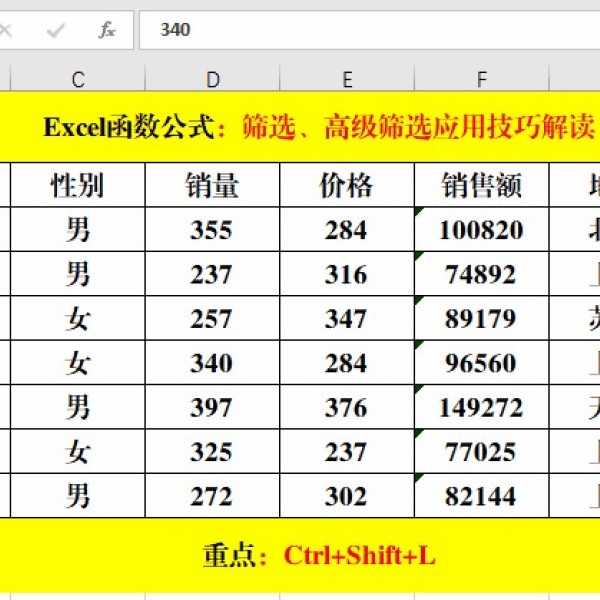
Task: Select the cell with value 89179
Action: click(482, 318)
